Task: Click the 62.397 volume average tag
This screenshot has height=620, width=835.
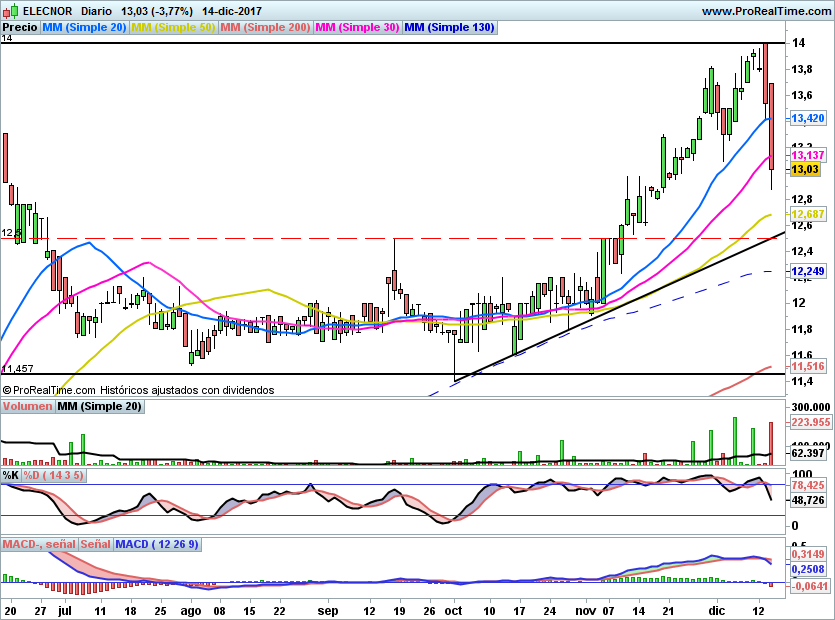Action: coord(808,454)
